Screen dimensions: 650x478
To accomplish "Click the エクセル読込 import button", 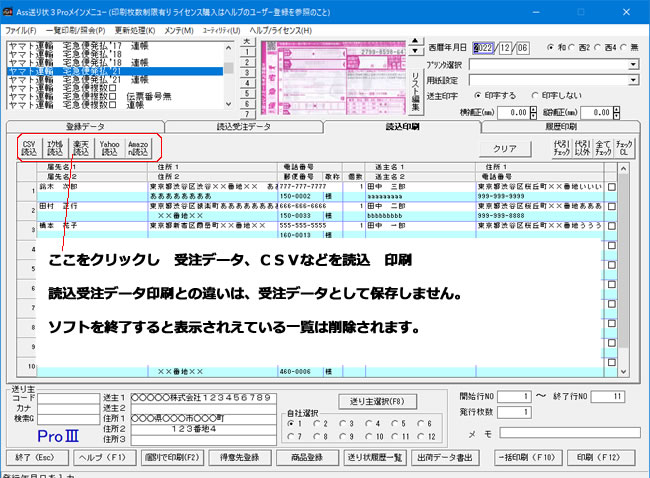I will tap(56, 148).
